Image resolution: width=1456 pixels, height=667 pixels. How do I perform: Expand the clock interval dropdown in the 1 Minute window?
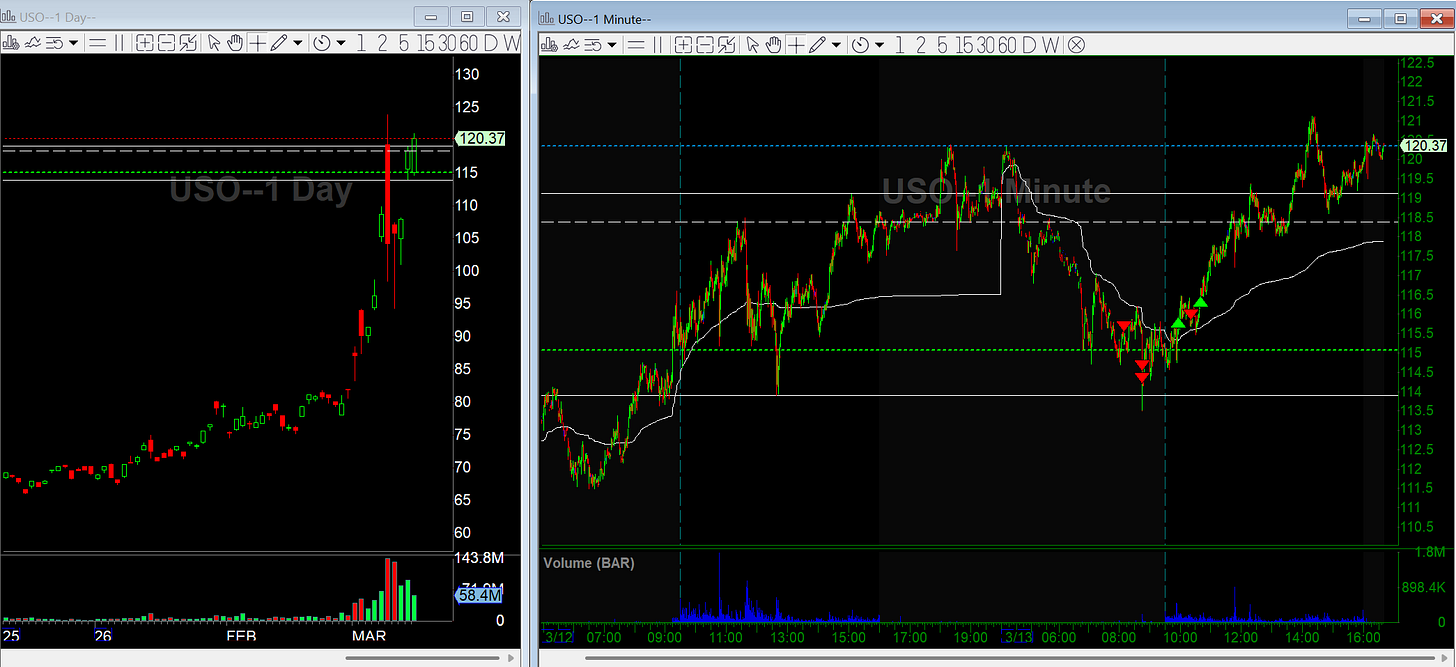click(879, 43)
